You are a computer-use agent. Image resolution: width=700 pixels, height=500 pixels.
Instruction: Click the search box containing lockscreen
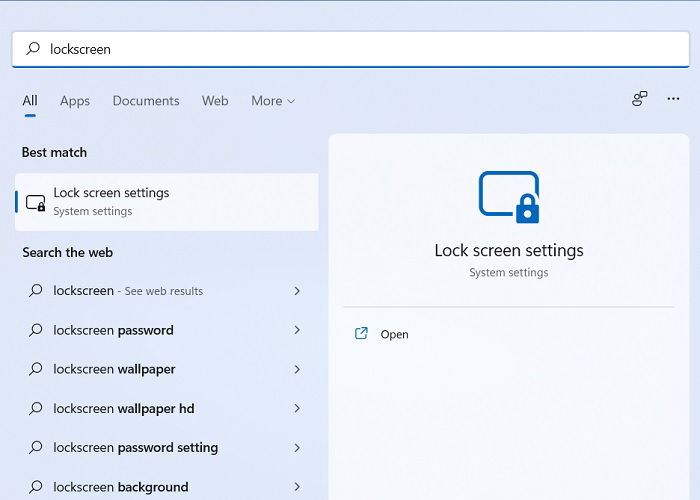pos(350,49)
